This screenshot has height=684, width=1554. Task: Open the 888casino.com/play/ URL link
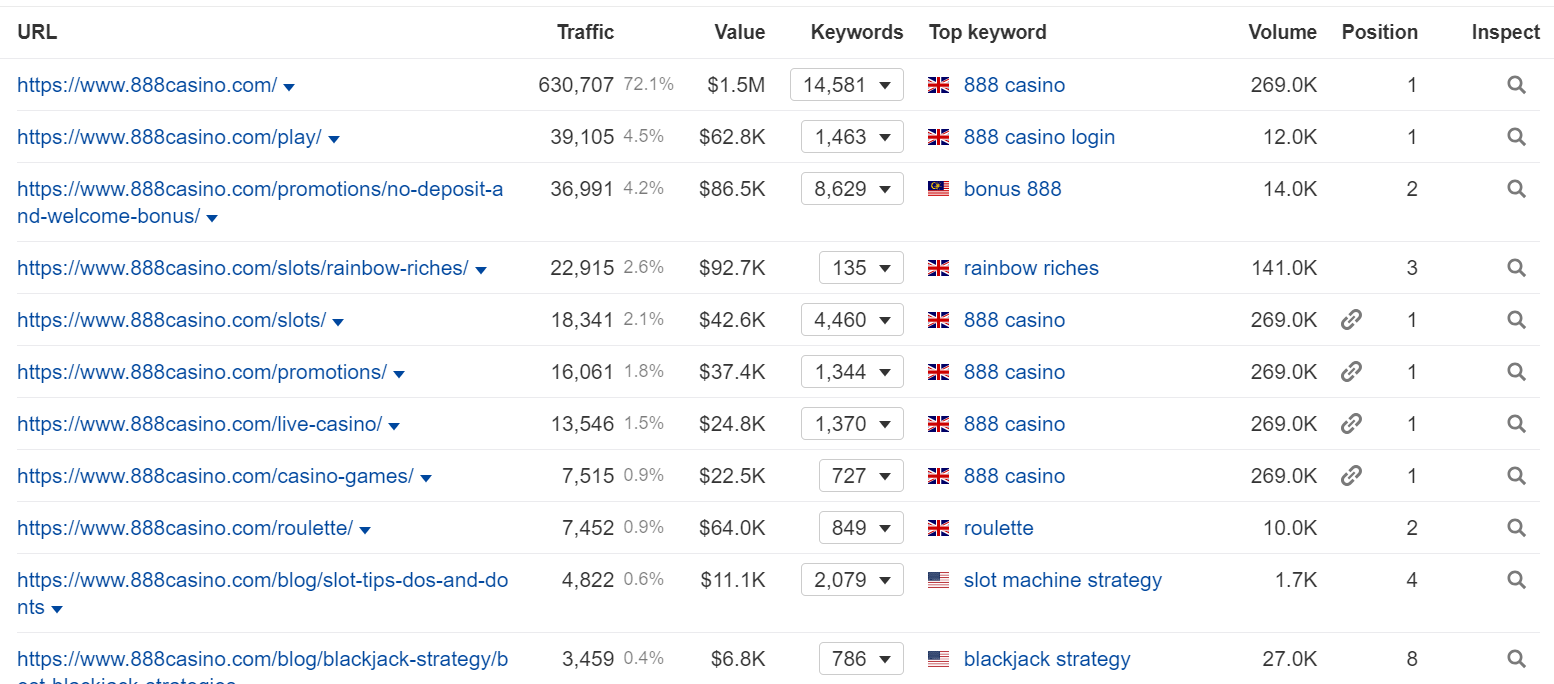[x=169, y=137]
